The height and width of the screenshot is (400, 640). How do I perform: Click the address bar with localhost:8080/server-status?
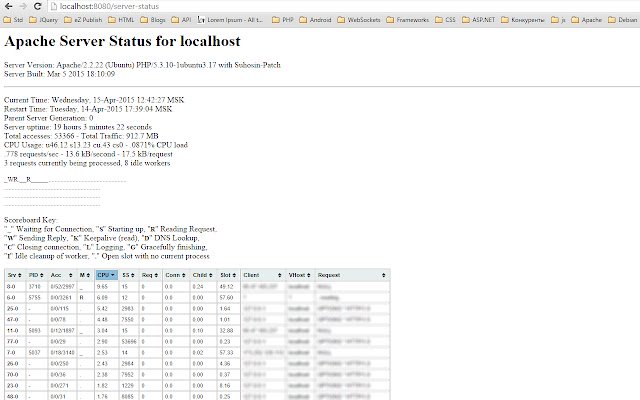(x=343, y=6)
